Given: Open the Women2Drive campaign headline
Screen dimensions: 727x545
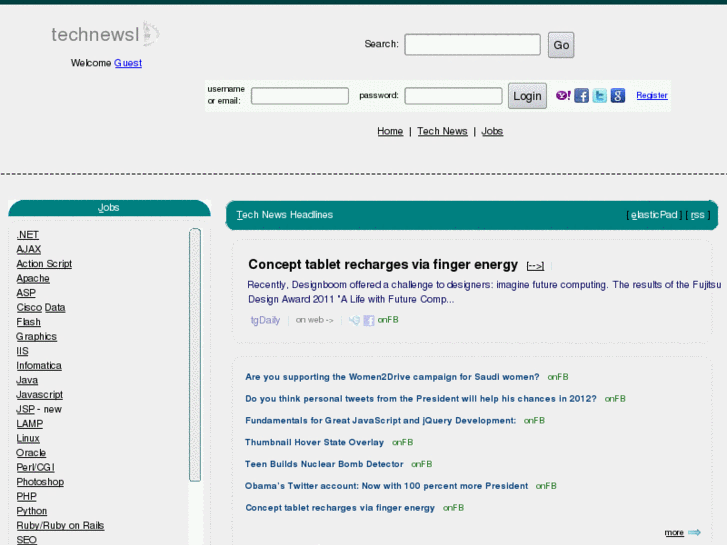Looking at the screenshot, I should click(392, 377).
